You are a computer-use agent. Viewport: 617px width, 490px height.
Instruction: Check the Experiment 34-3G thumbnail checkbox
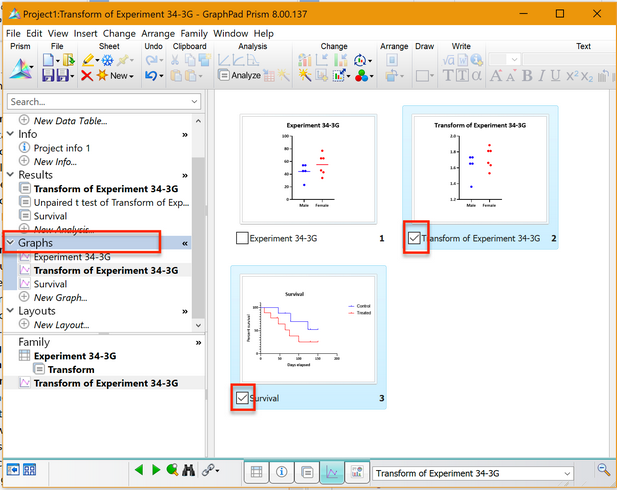click(x=242, y=239)
